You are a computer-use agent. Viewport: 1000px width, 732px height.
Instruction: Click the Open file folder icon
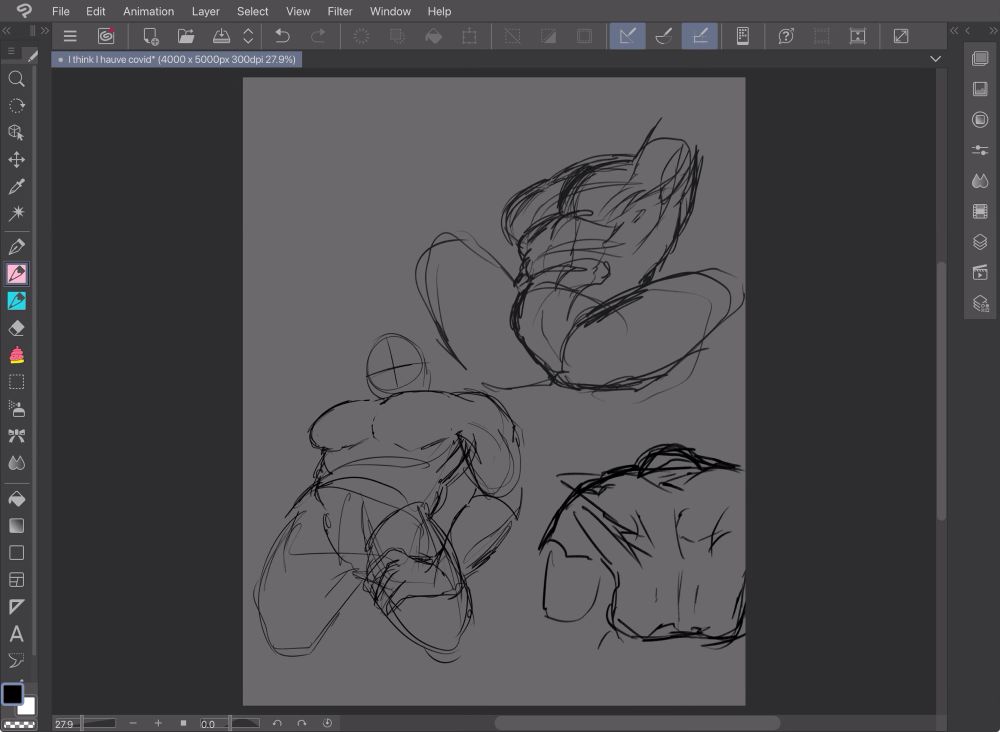(186, 36)
